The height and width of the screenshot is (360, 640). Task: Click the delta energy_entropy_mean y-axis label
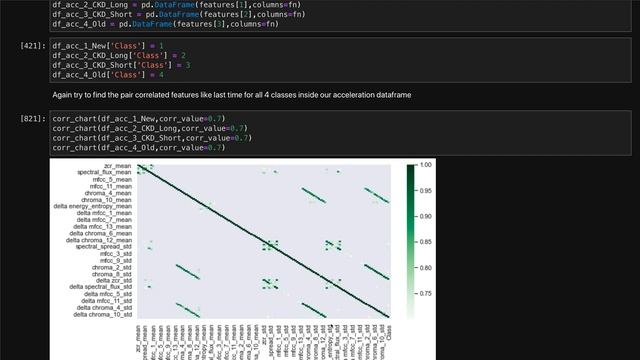click(93, 206)
